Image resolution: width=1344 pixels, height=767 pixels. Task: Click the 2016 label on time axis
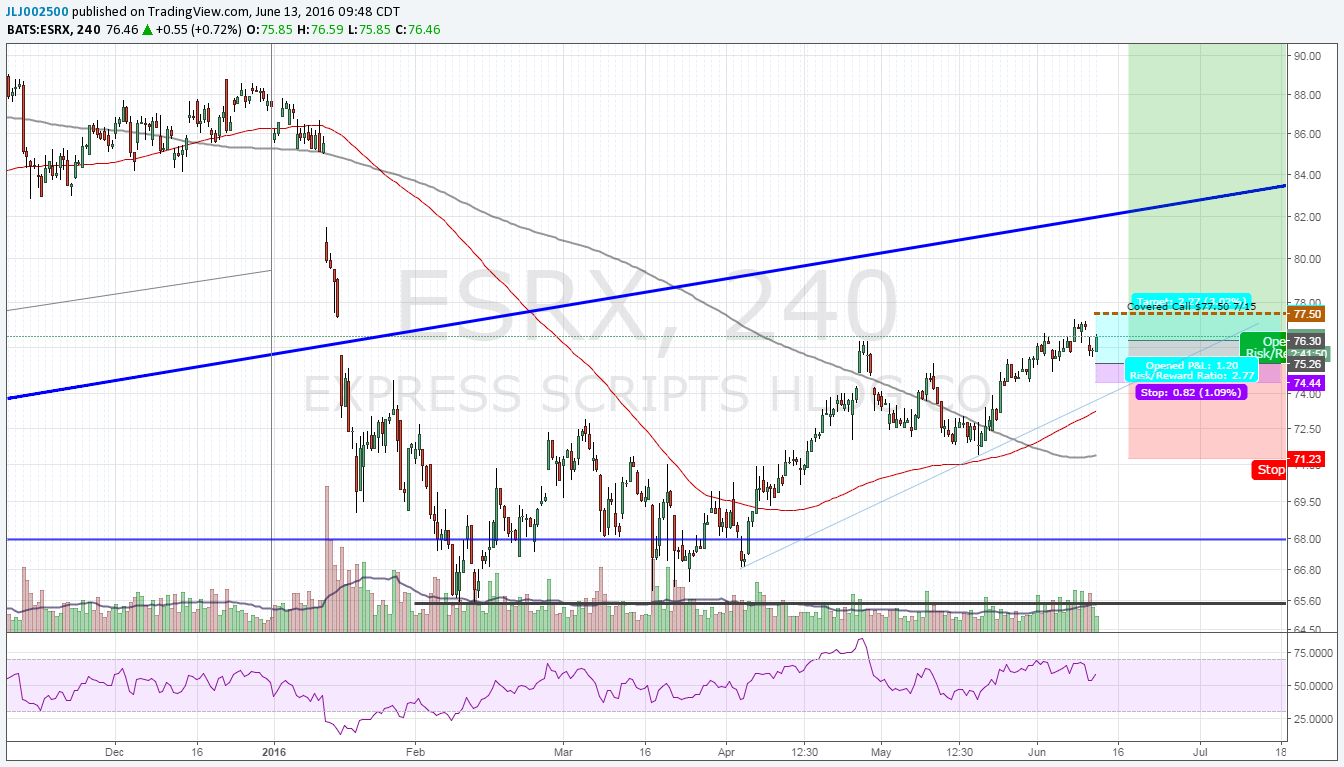(x=274, y=750)
